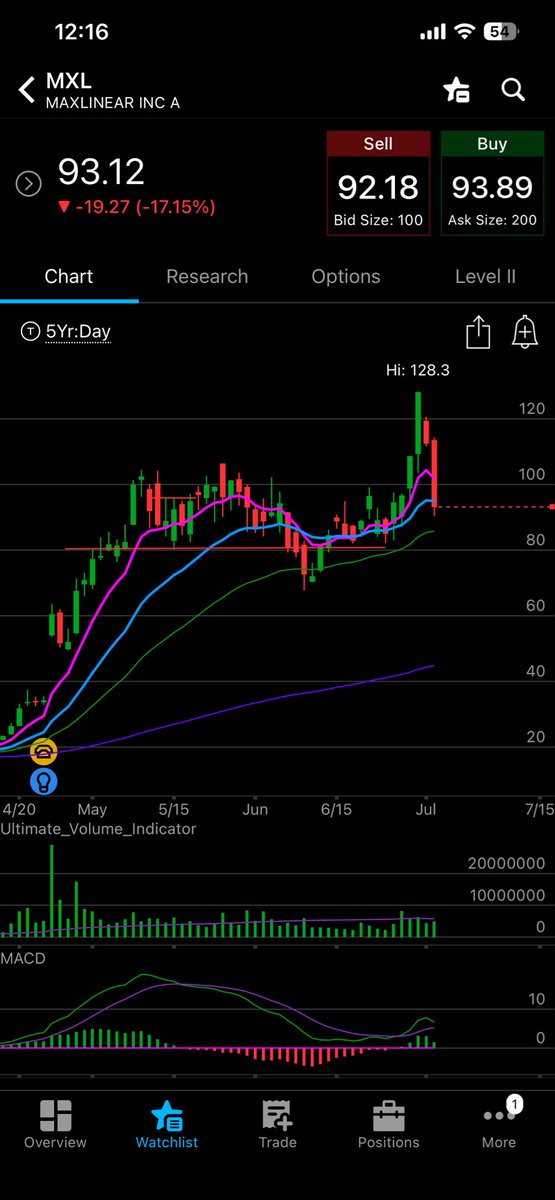Screen dimensions: 555x1200
Task: Tap the MAXLINEAR INC A company name
Action: click(113, 103)
